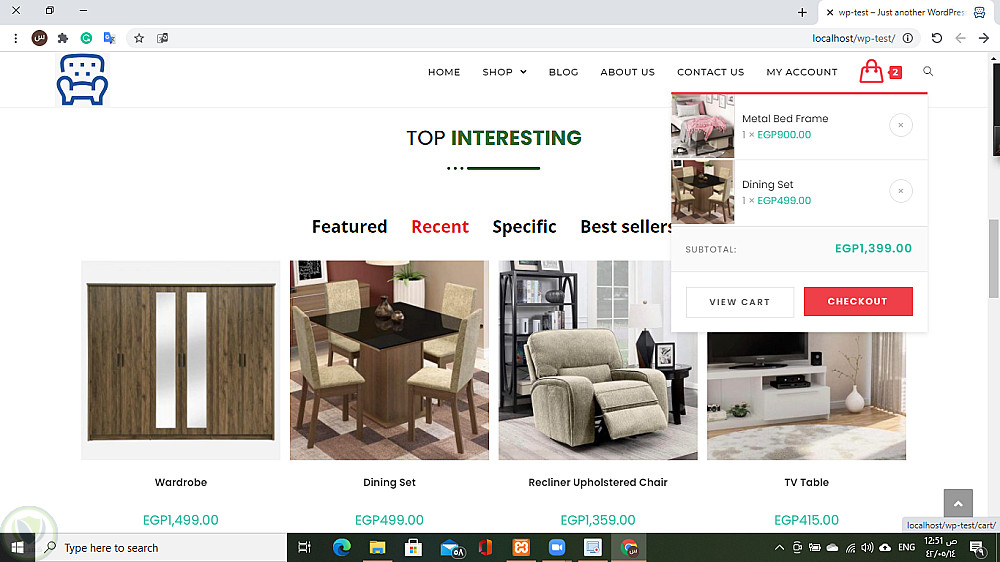
Task: Bookmark this page with star icon
Action: [139, 38]
